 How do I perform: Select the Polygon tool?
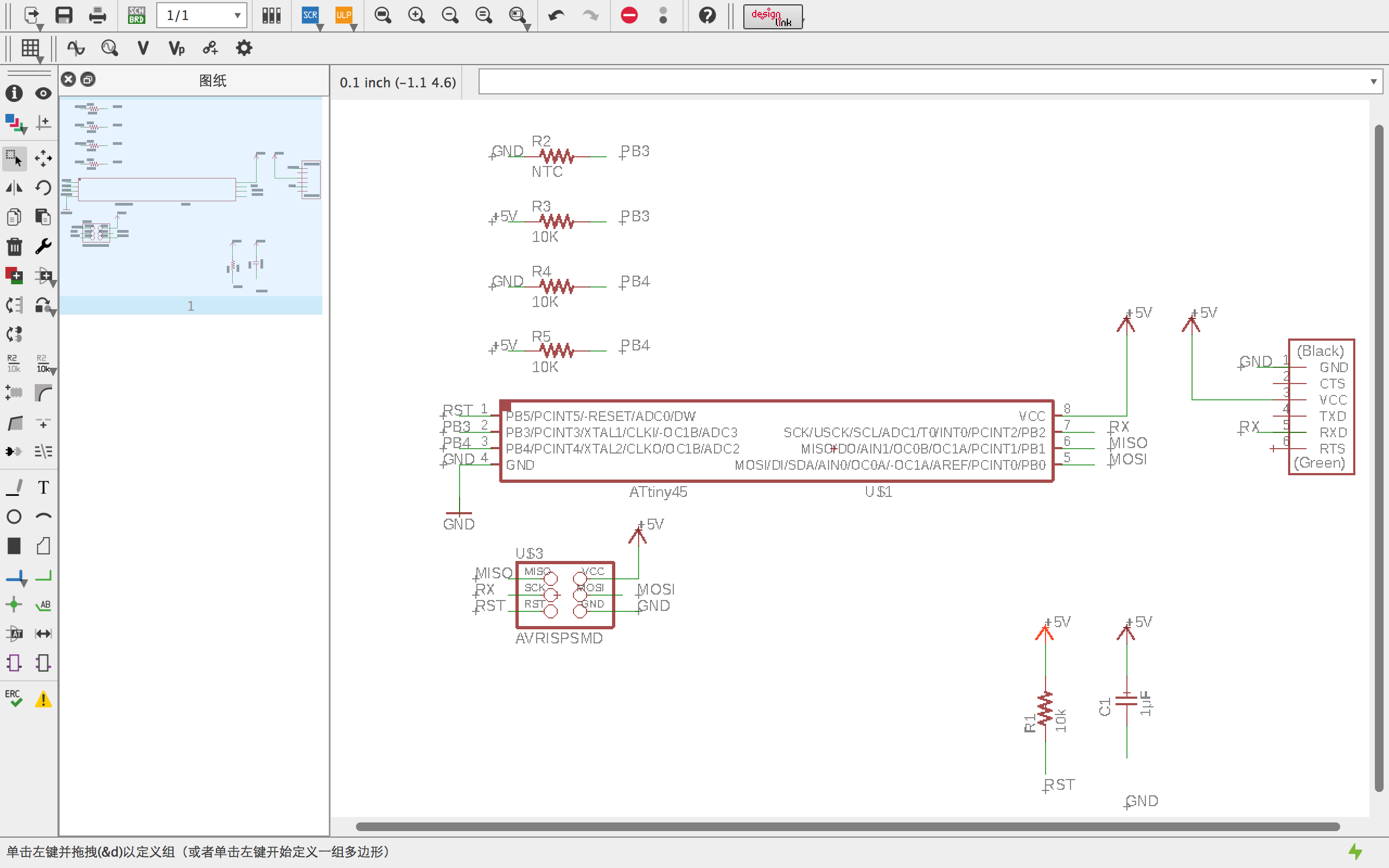tap(43, 546)
